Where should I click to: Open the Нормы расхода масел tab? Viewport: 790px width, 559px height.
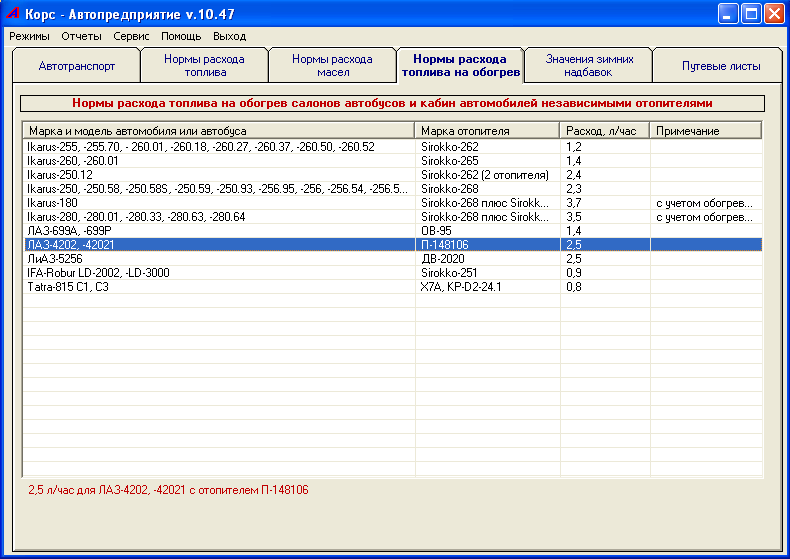click(x=332, y=66)
